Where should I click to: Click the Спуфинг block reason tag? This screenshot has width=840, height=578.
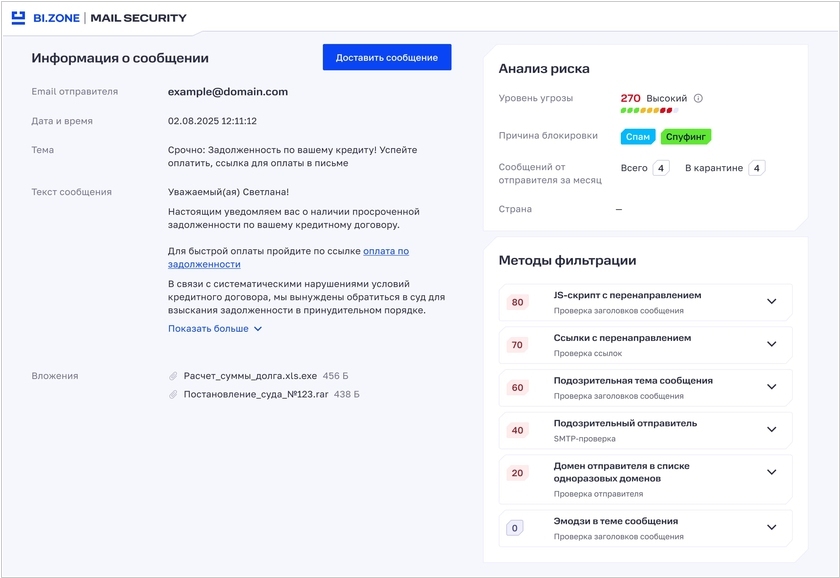(686, 136)
